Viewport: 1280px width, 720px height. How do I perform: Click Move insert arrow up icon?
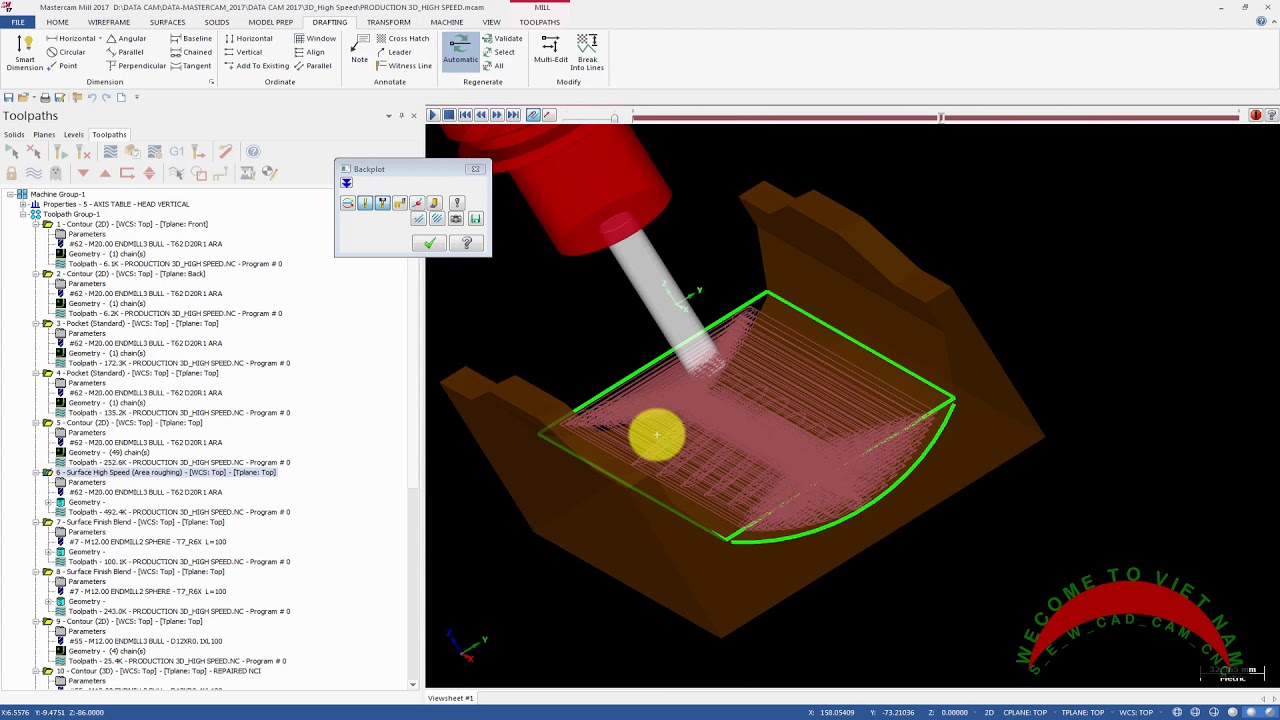coord(105,173)
